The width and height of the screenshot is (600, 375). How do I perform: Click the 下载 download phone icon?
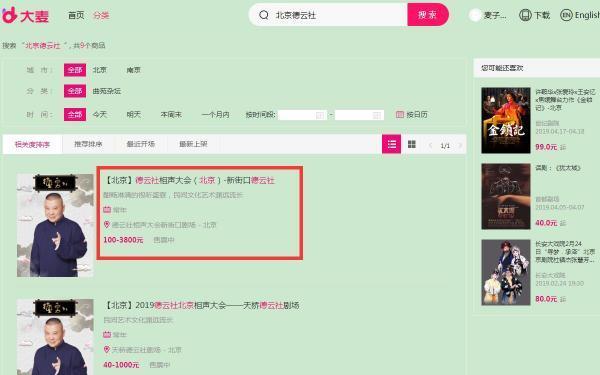525,15
